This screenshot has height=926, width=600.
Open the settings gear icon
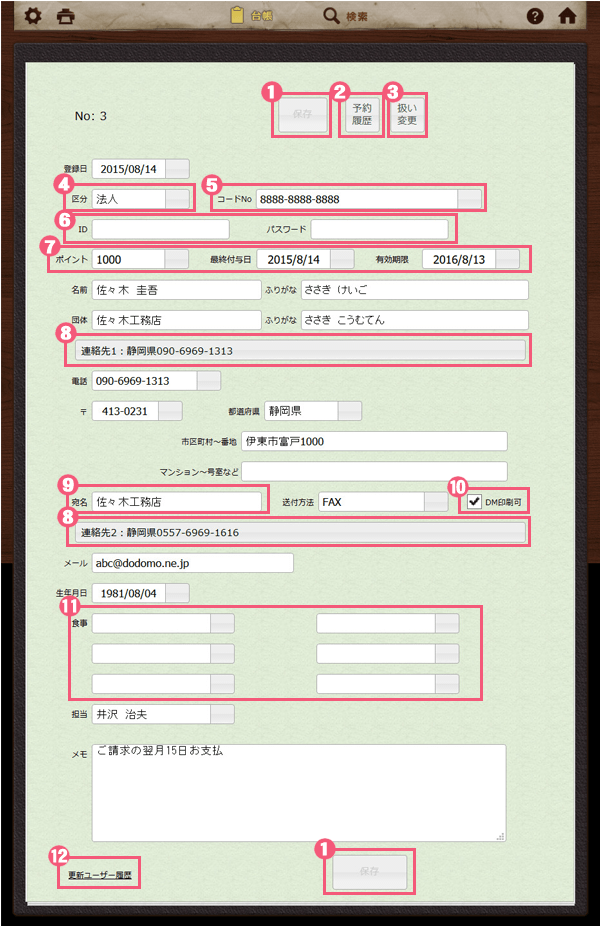32,16
